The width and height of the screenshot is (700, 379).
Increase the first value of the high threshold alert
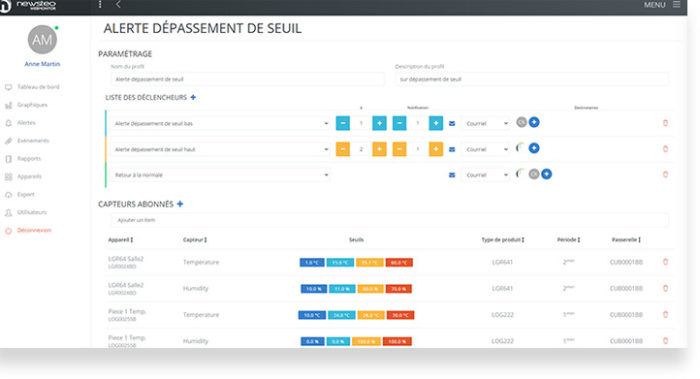pos(379,149)
